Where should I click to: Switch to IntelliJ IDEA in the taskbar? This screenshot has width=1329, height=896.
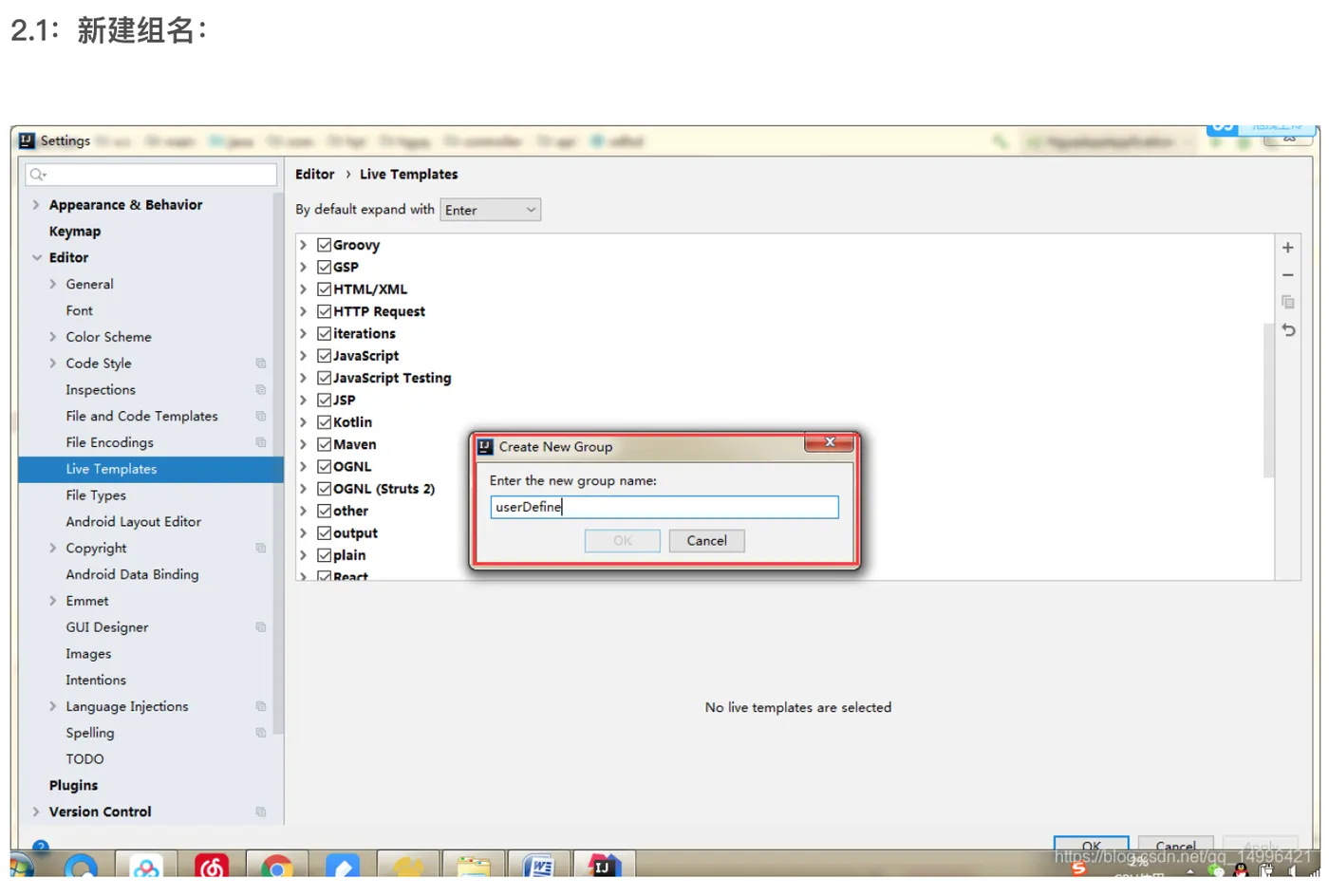tap(605, 867)
